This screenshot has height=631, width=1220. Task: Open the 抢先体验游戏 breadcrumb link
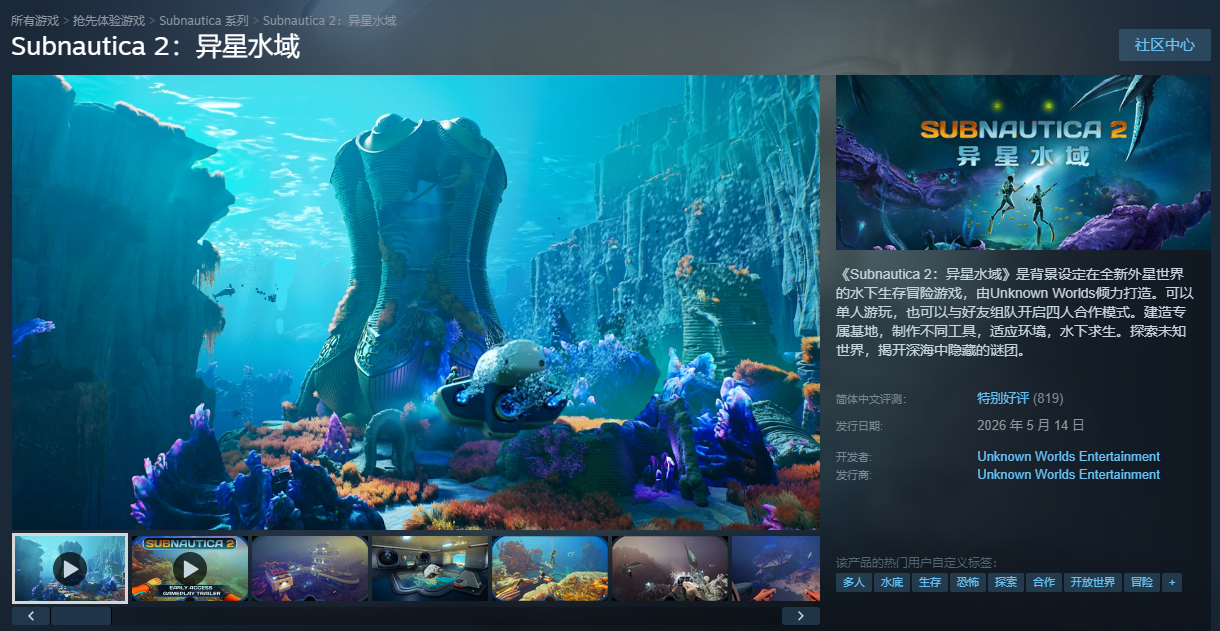pos(109,20)
